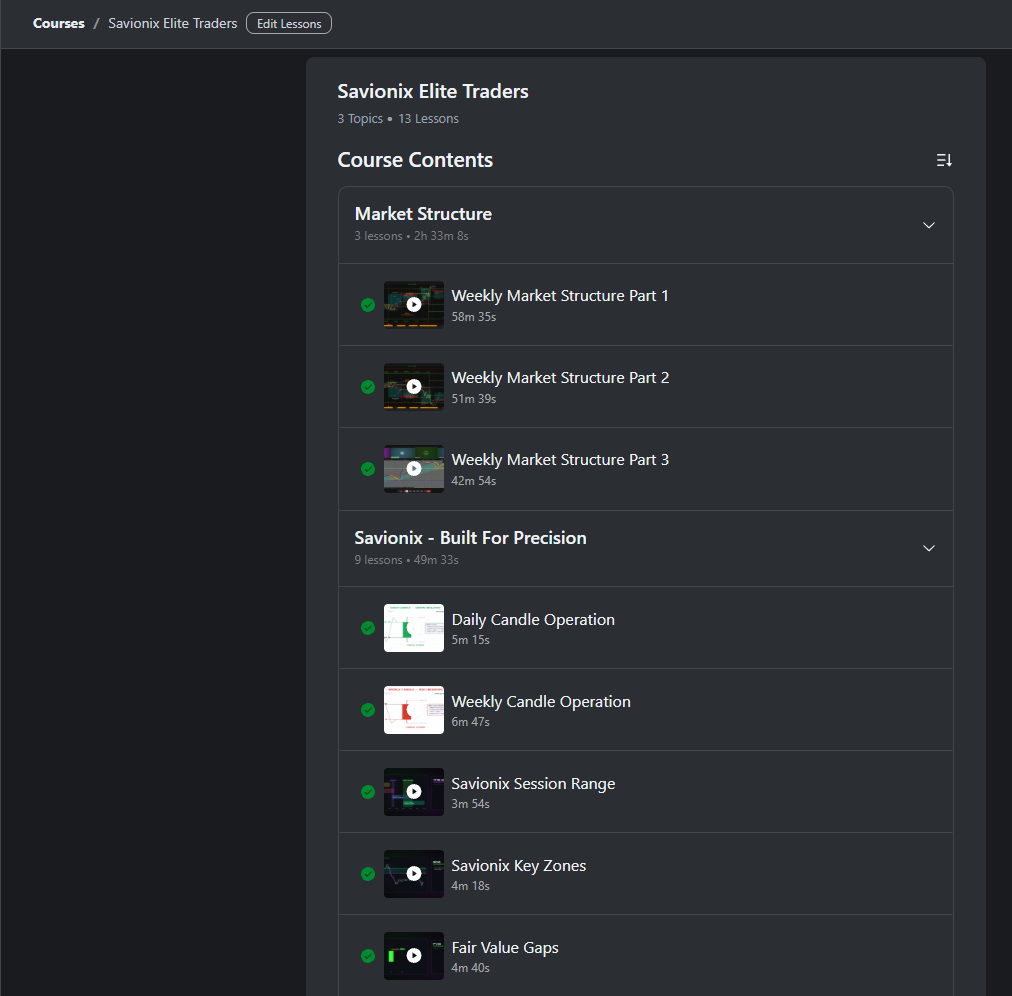Click the Savionix - Built For Precision heading
This screenshot has width=1012, height=996.
click(470, 538)
